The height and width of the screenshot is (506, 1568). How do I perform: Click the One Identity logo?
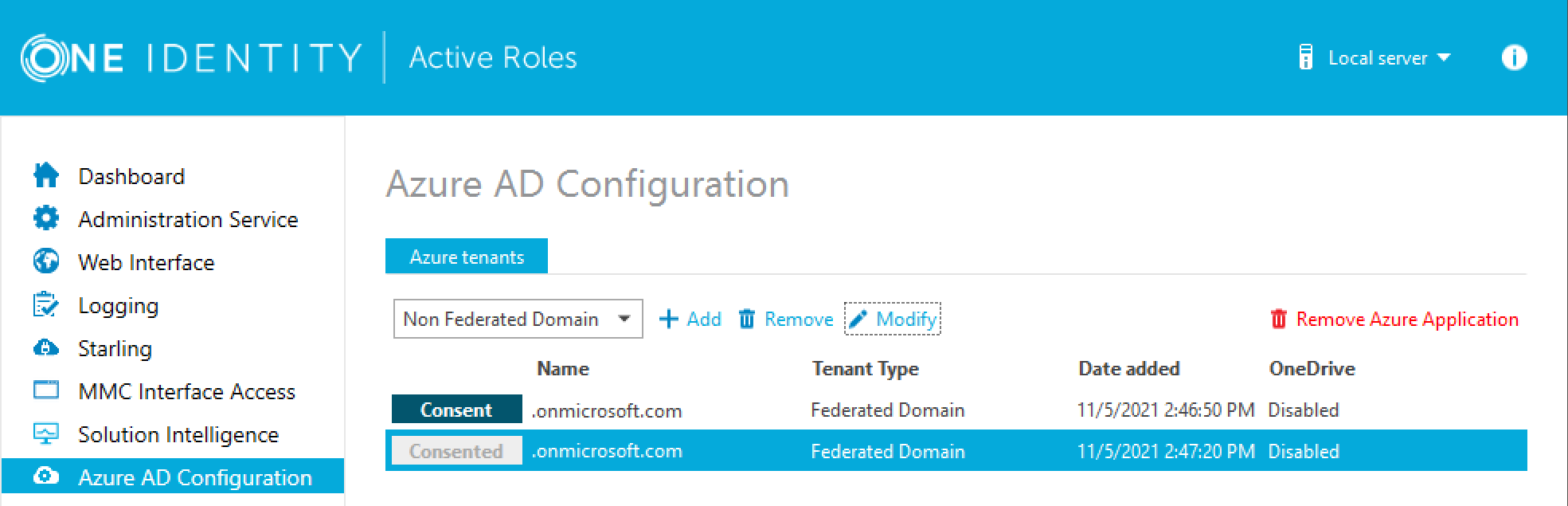[191, 57]
